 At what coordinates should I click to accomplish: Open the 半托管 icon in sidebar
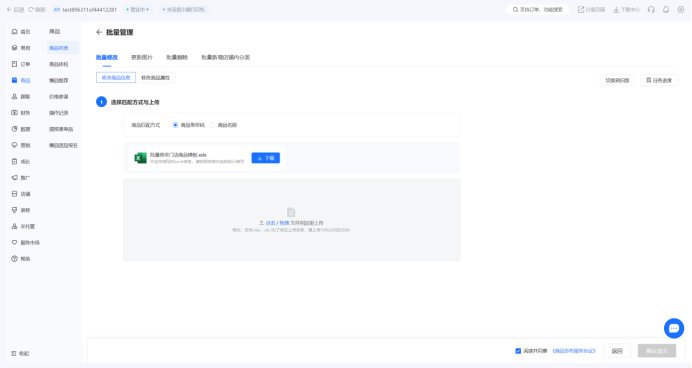(15, 226)
